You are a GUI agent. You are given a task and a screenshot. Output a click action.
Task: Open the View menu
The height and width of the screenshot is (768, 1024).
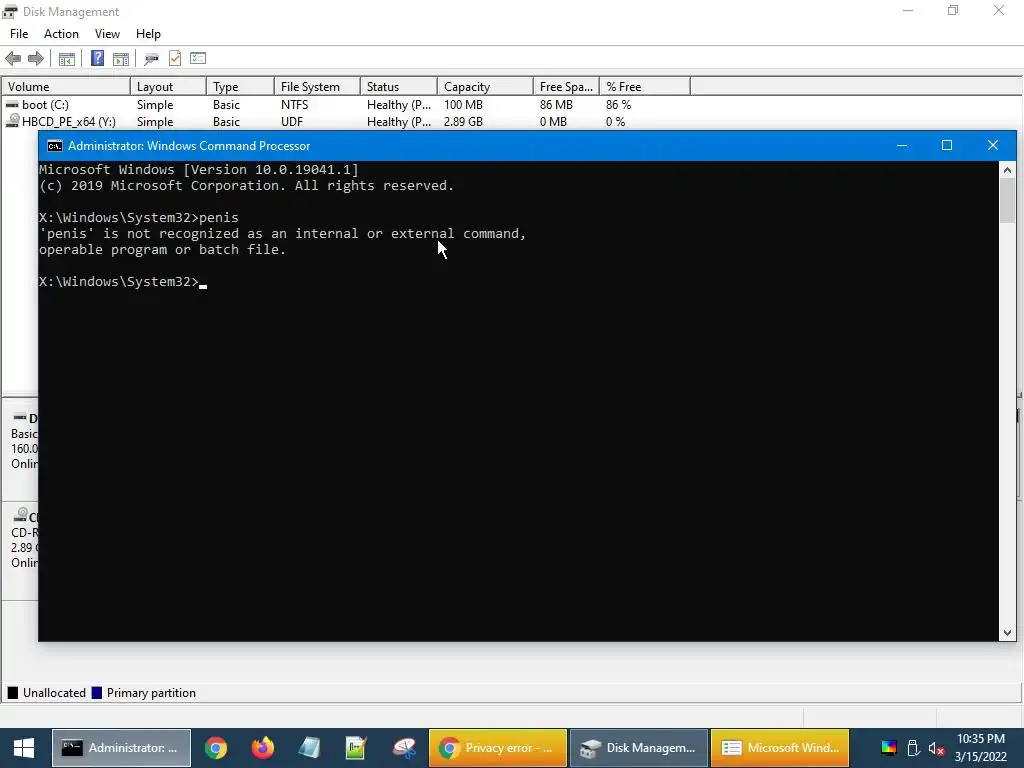(x=107, y=34)
